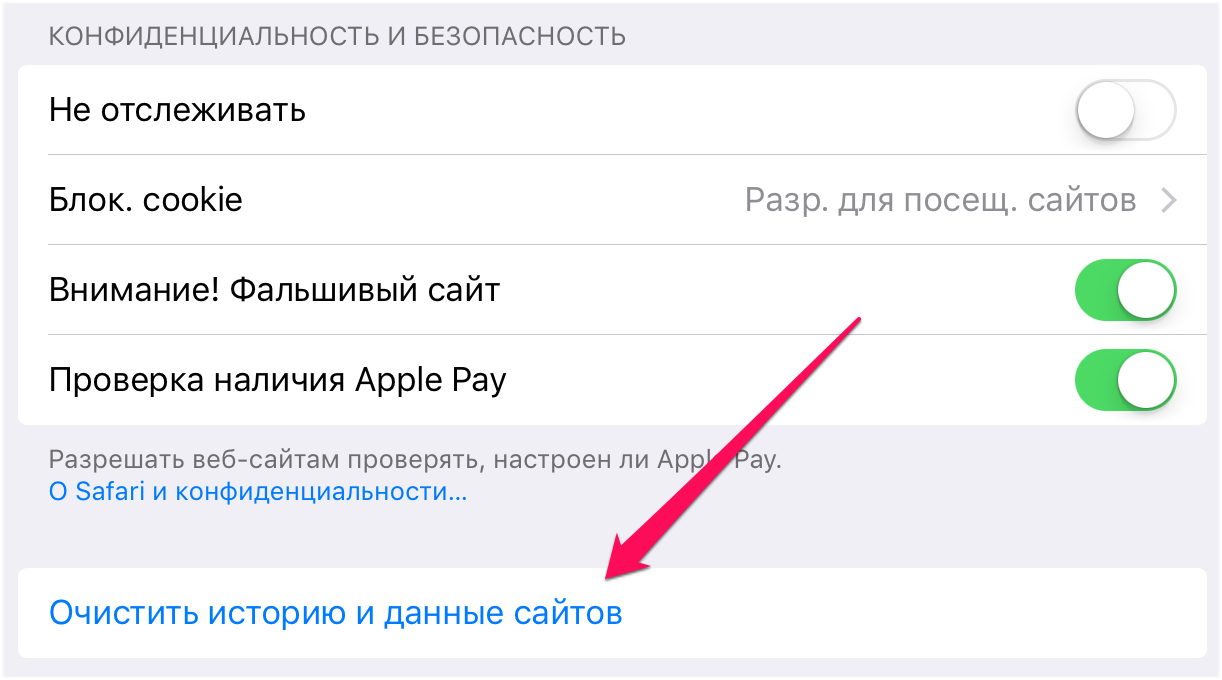Image resolution: width=1222 pixels, height=680 pixels.
Task: Select Внимание! Фальшивый сайт row label
Action: 274,290
